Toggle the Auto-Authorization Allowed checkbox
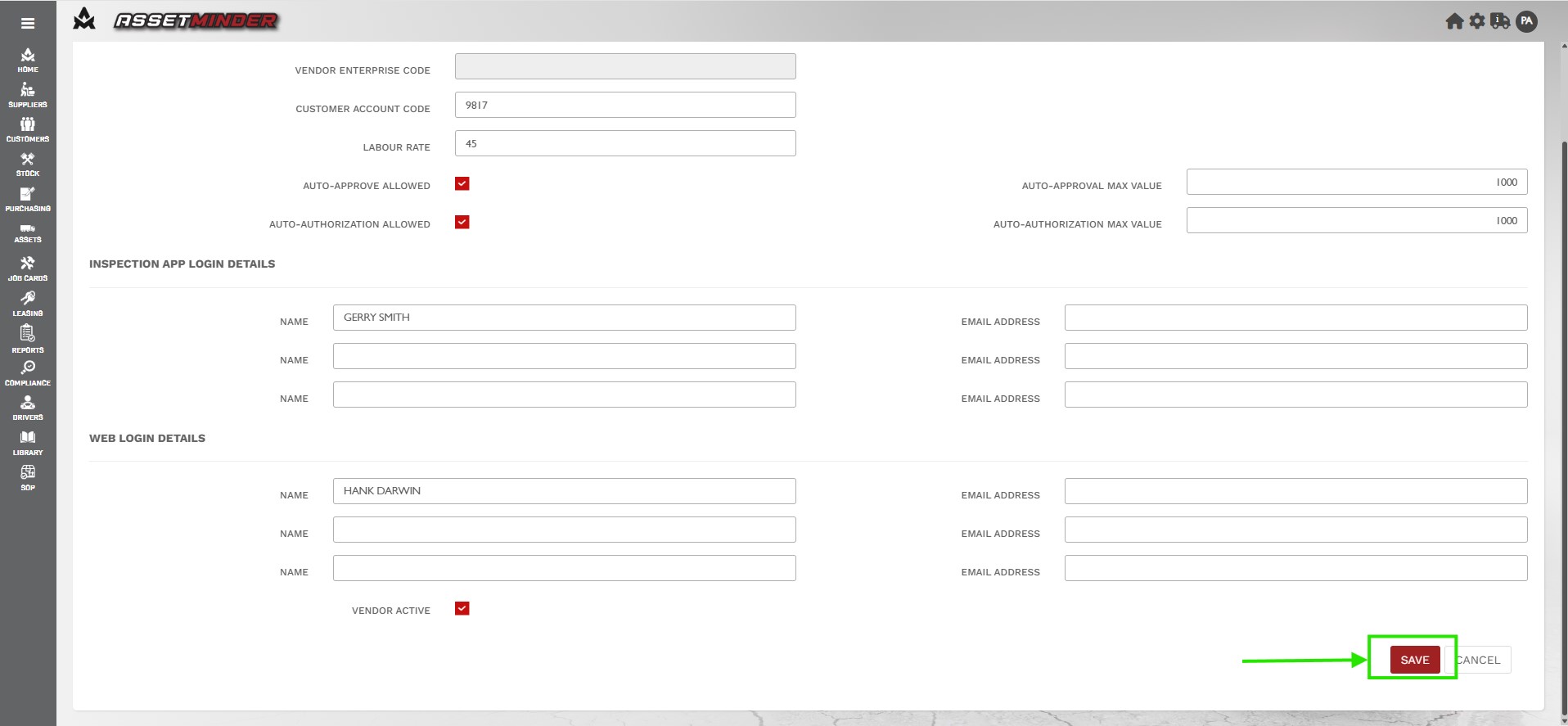1568x726 pixels. [462, 223]
